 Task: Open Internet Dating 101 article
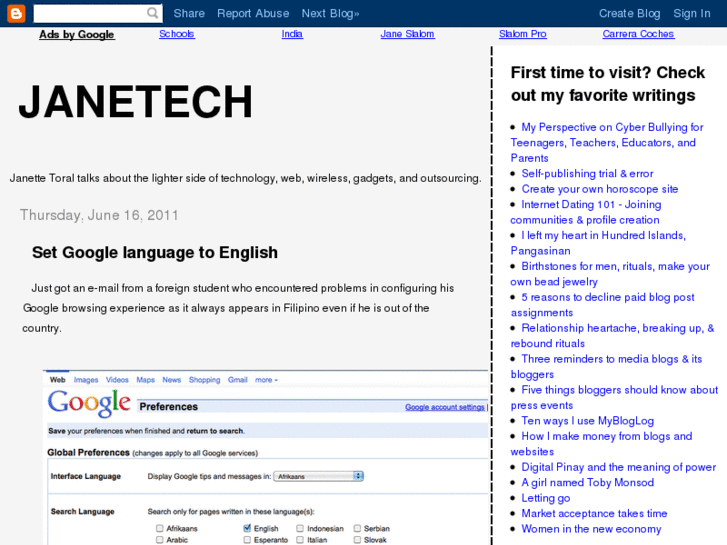(586, 212)
